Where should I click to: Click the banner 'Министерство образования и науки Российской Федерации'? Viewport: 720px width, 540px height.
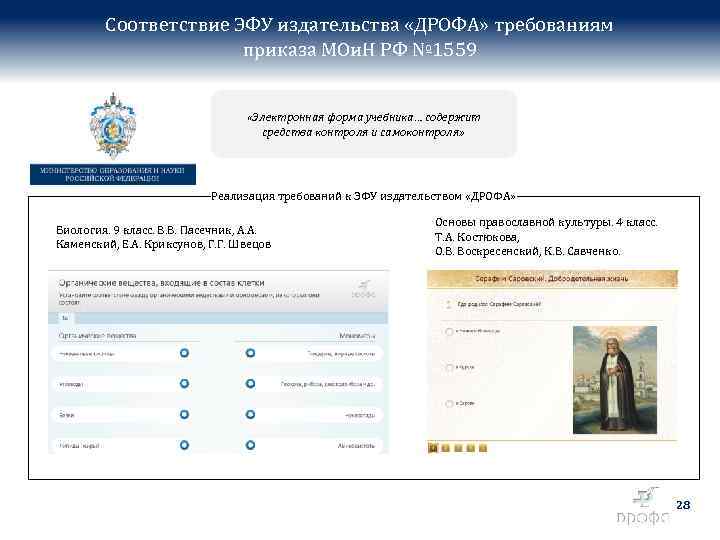pos(113,174)
